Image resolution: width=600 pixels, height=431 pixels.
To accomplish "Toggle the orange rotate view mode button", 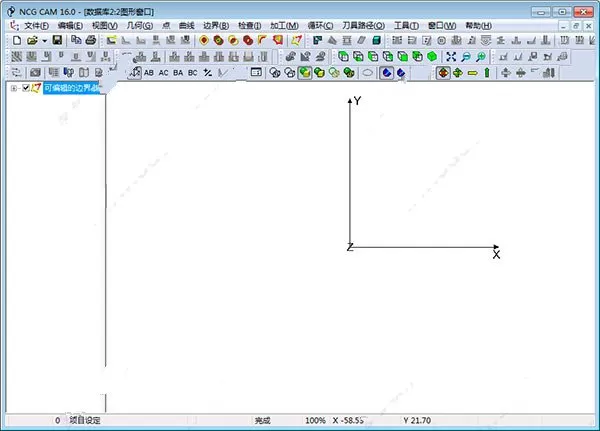I will (443, 72).
